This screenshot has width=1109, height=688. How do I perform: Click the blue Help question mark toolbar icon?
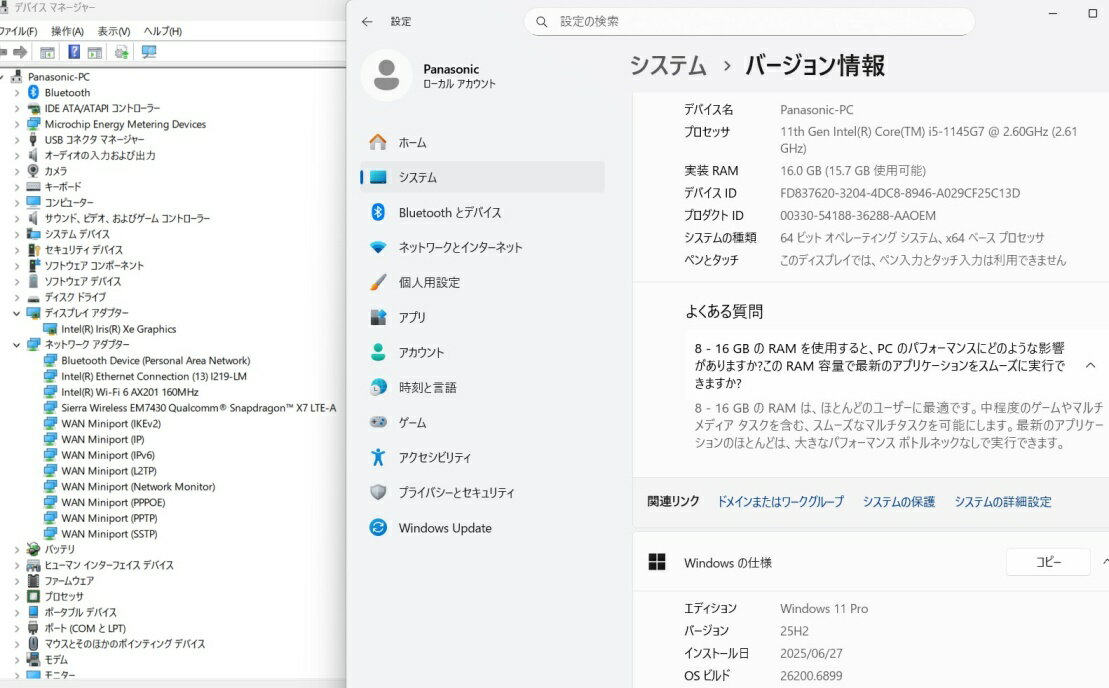coord(74,52)
